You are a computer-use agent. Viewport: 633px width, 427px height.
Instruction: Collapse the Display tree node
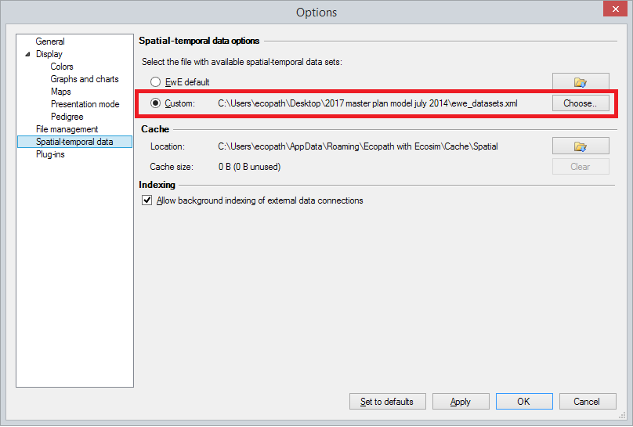28,54
